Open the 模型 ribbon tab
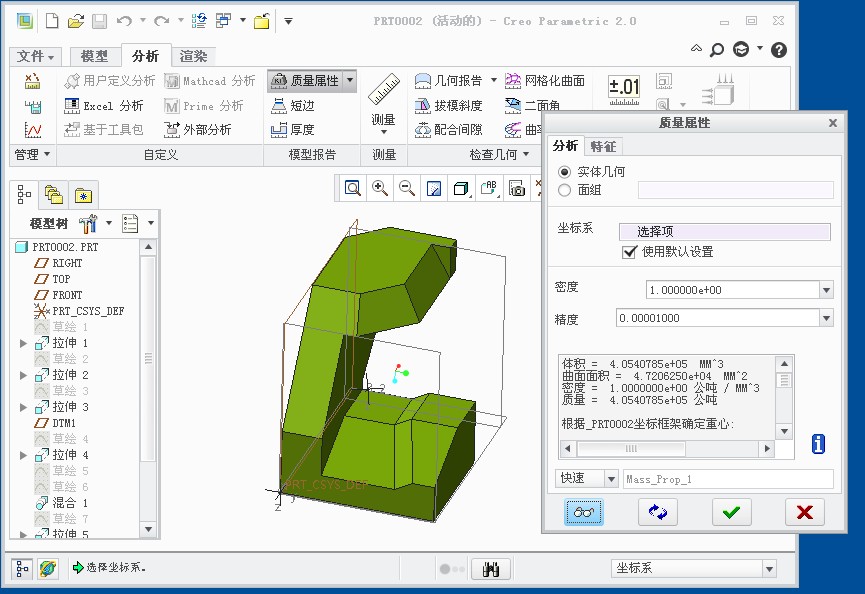This screenshot has width=865, height=594. (x=94, y=57)
